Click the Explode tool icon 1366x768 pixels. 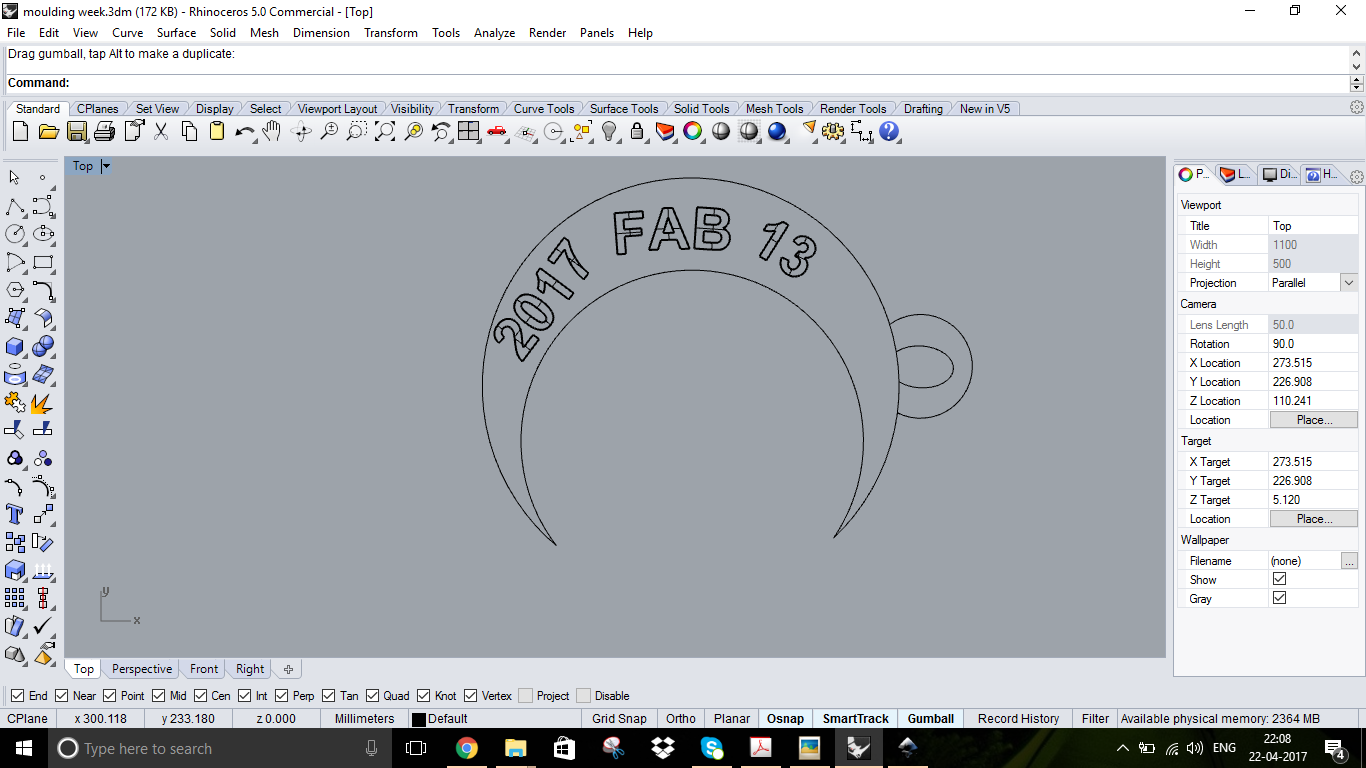43,403
